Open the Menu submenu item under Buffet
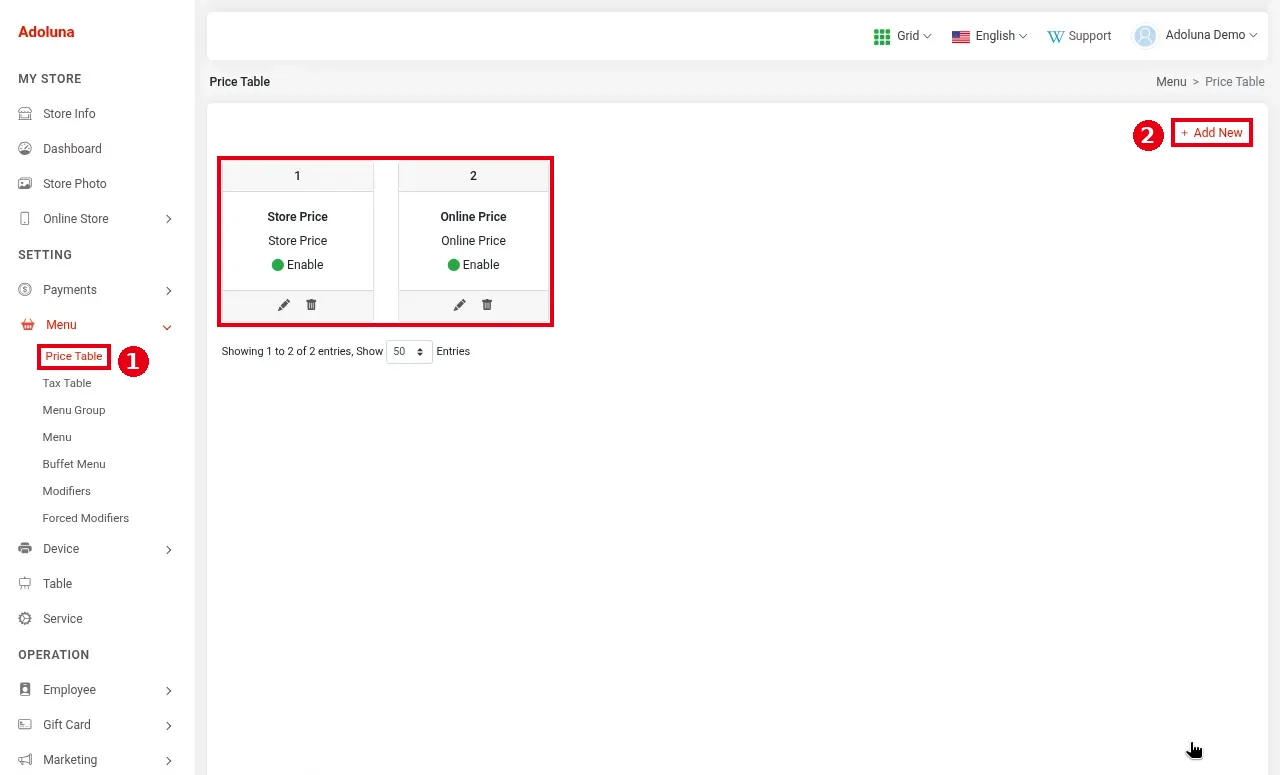Viewport: 1280px width, 775px height. tap(57, 437)
